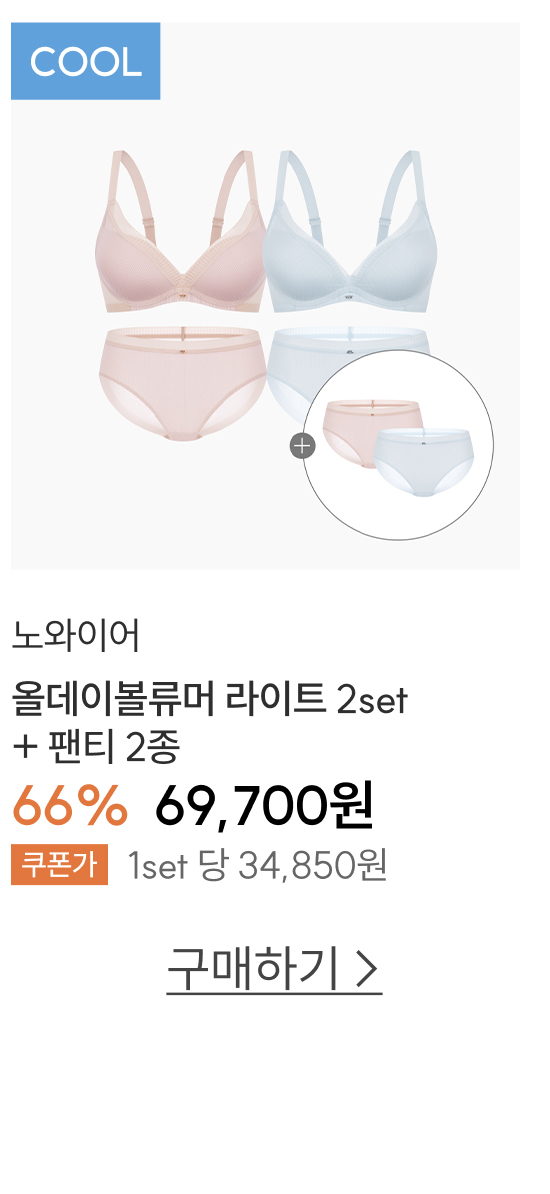Select the light blue bra image
This screenshot has width=550, height=1194.
351,231
